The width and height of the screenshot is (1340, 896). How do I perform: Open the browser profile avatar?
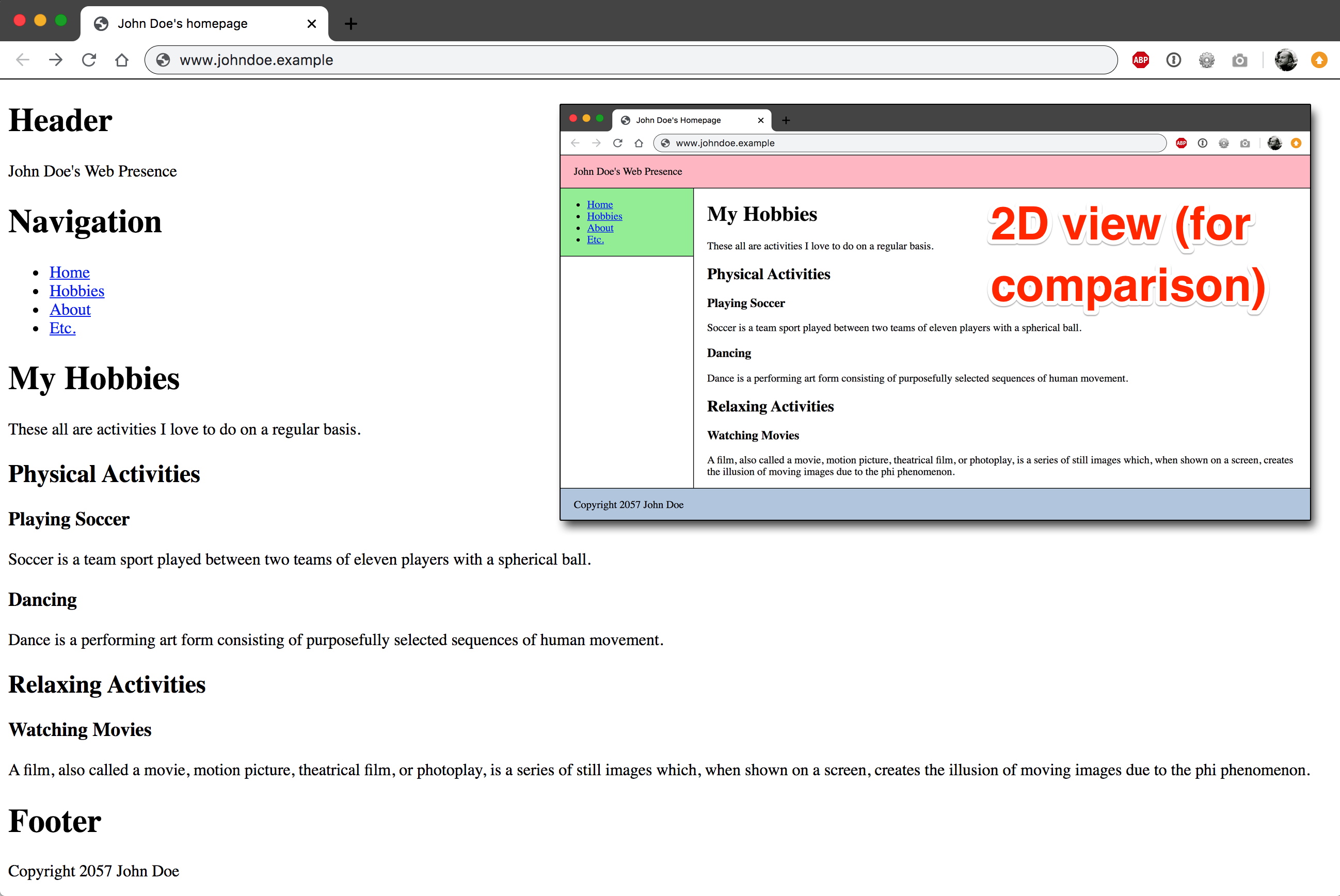(x=1286, y=59)
